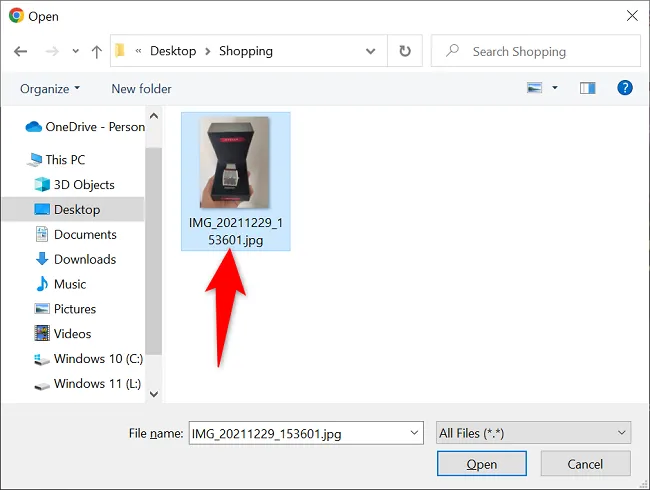Open Windows 10 (C:) drive
Image resolution: width=650 pixels, height=490 pixels.
(x=88, y=359)
